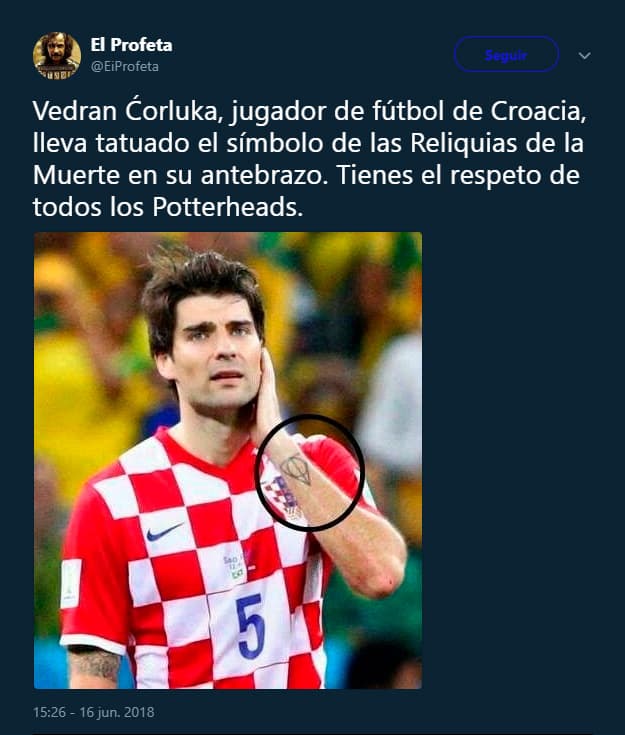Click the tattoo on the lower arm
The width and height of the screenshot is (625, 735).
click(97, 665)
